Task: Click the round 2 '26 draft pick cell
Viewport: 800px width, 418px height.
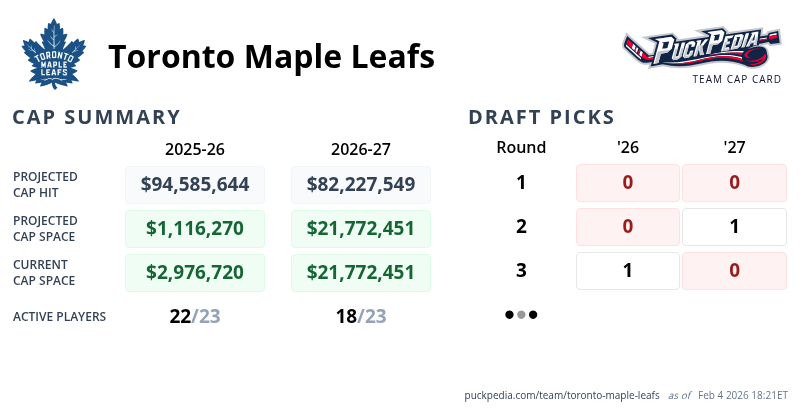Action: coord(628,227)
